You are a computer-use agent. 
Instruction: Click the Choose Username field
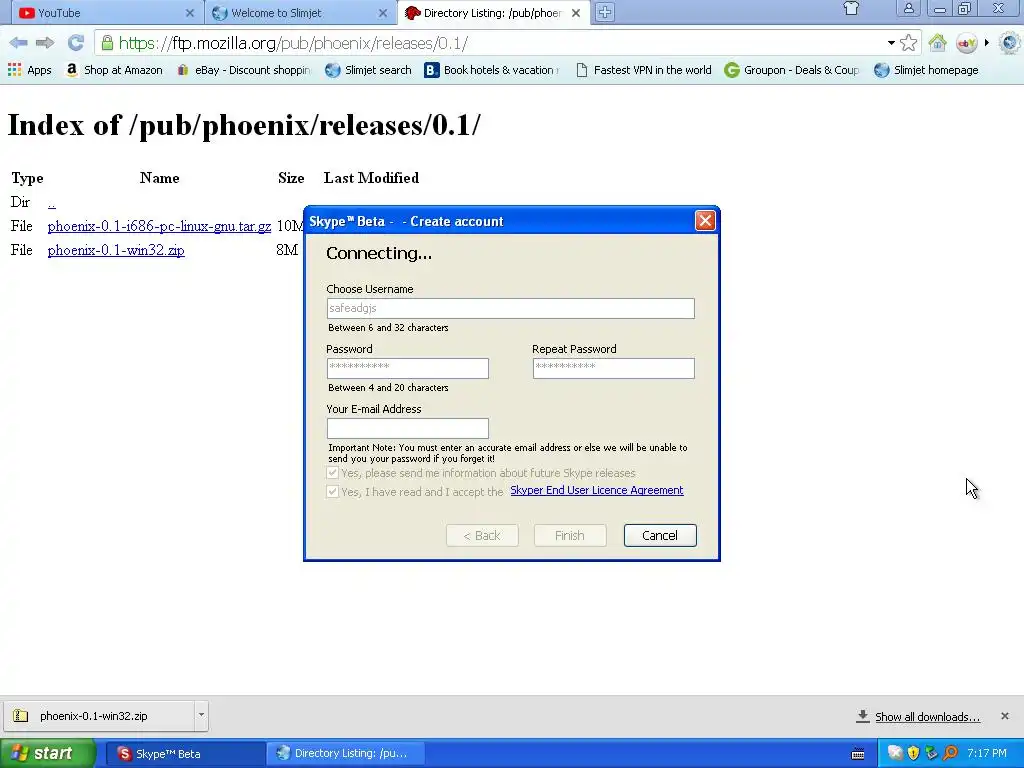(511, 308)
